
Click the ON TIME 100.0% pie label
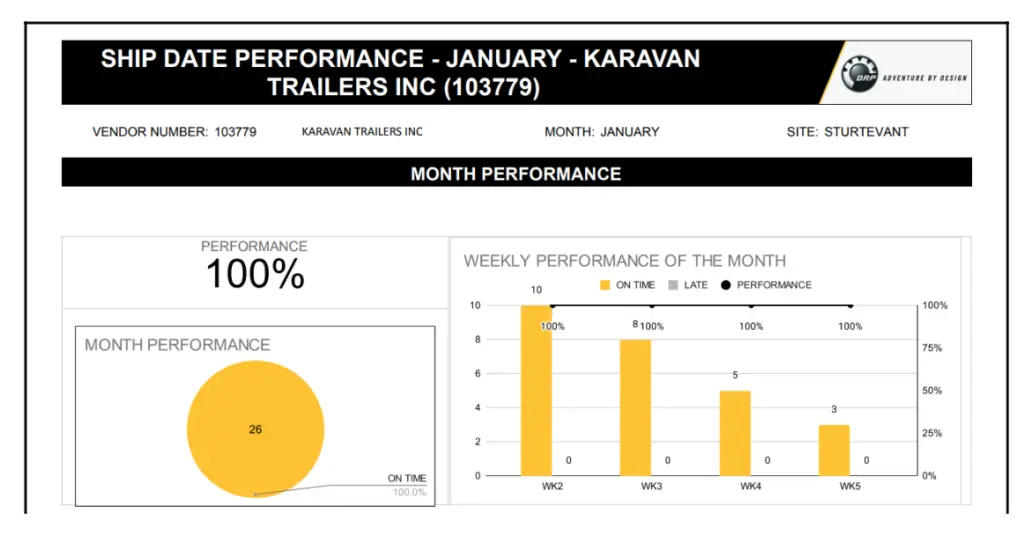click(407, 485)
